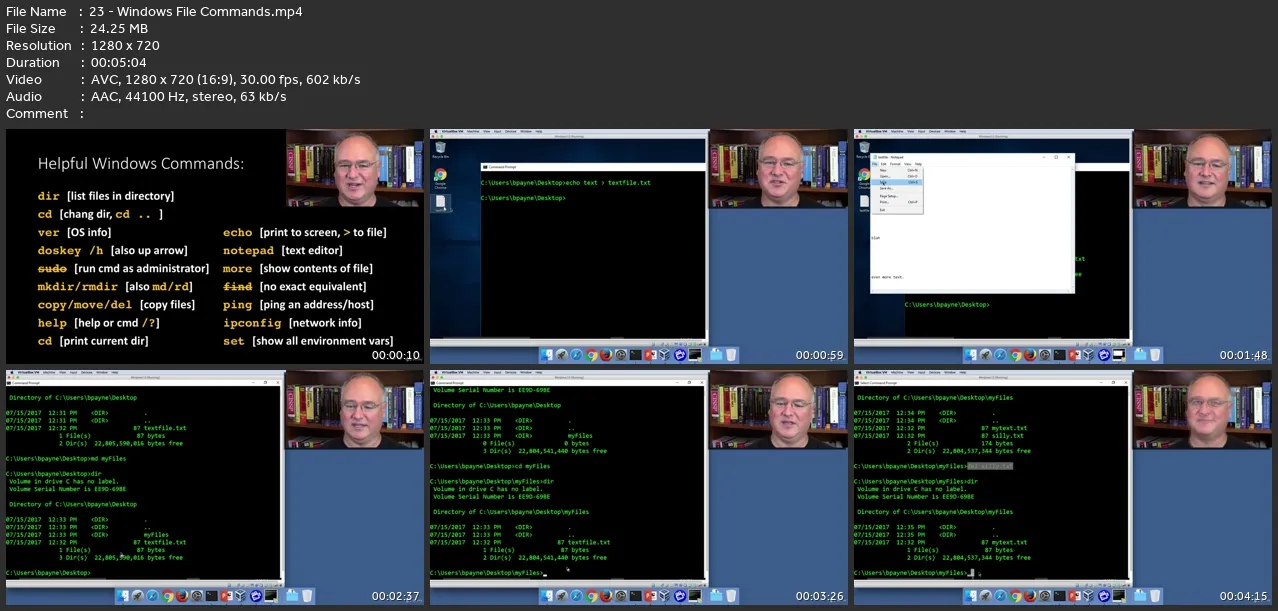1278x611 pixels.
Task: Click the resolution value '1280 x 720'
Action: point(124,46)
